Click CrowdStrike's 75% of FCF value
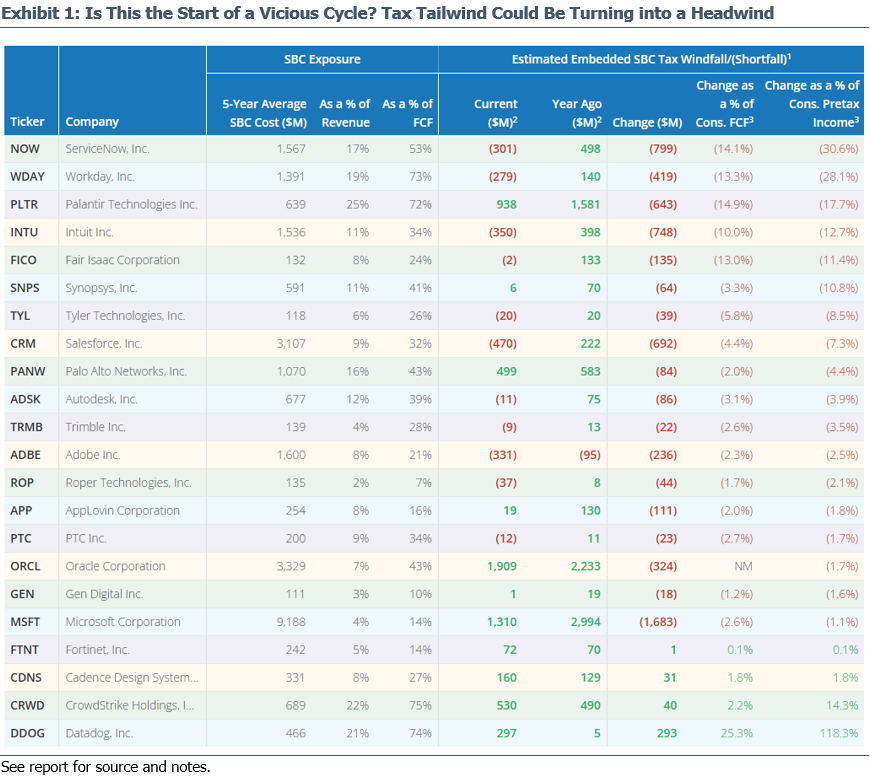The width and height of the screenshot is (870, 777). point(420,705)
